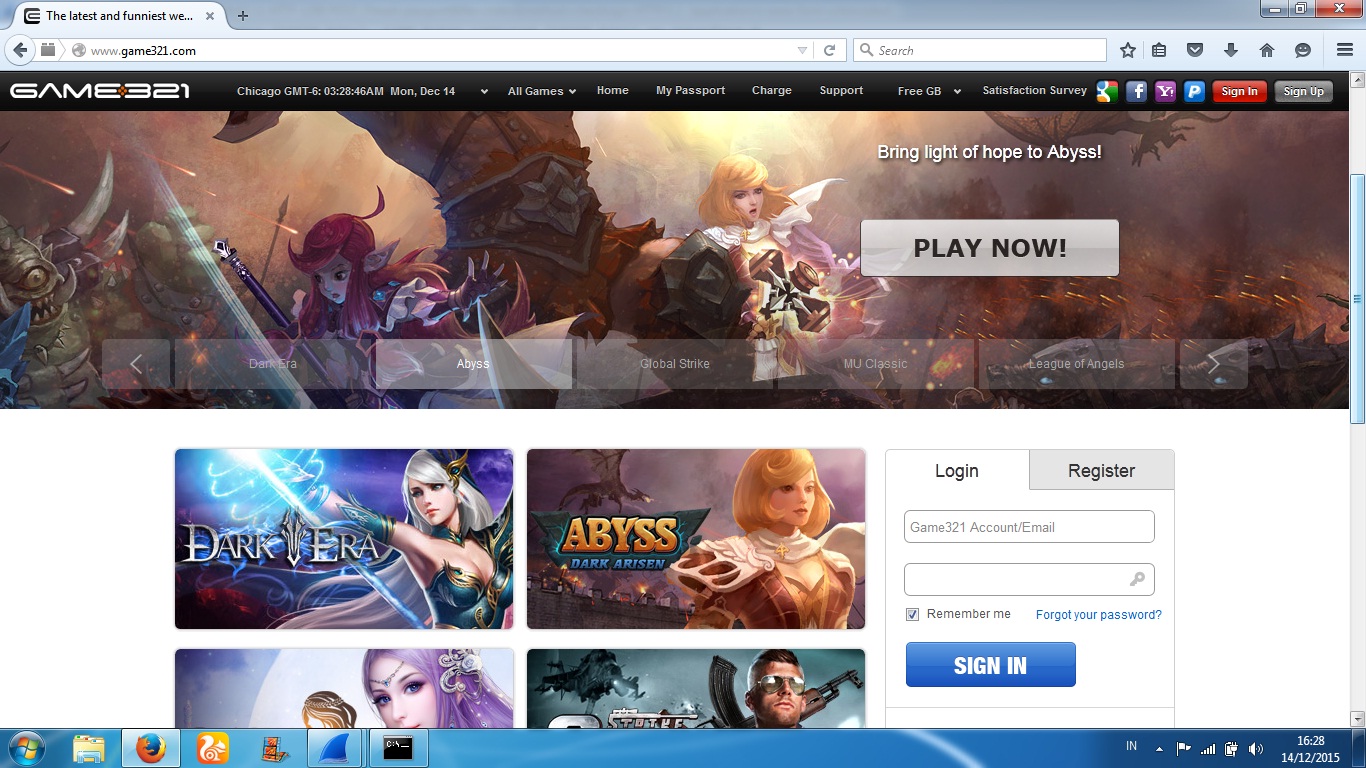Click the GAME321 logo
This screenshot has height=768, width=1366.
click(x=100, y=91)
